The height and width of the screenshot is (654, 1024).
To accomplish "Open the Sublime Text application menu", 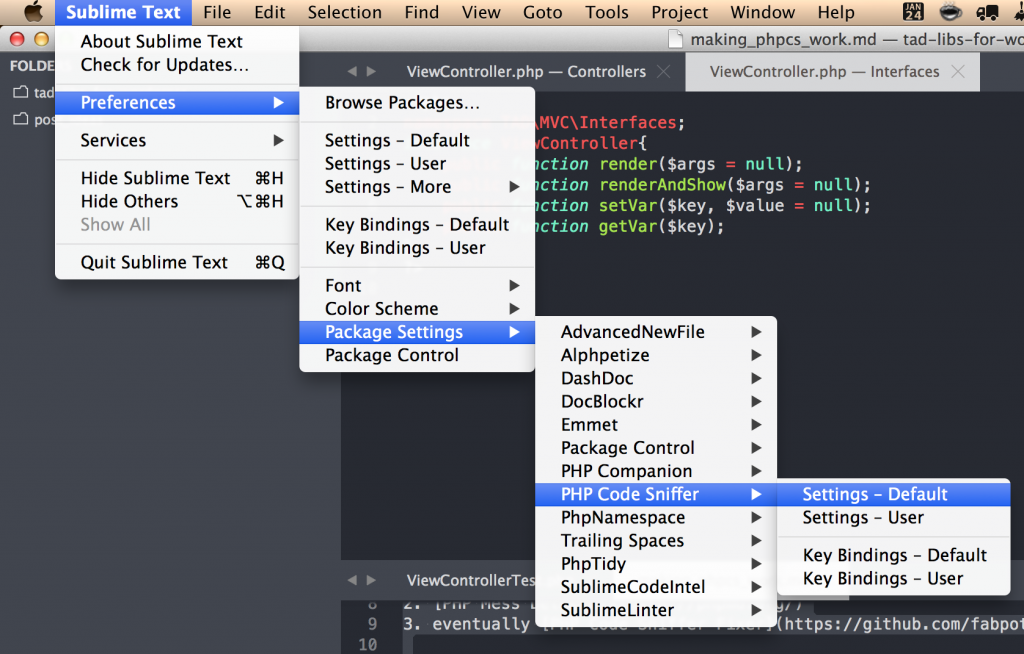I will (123, 12).
